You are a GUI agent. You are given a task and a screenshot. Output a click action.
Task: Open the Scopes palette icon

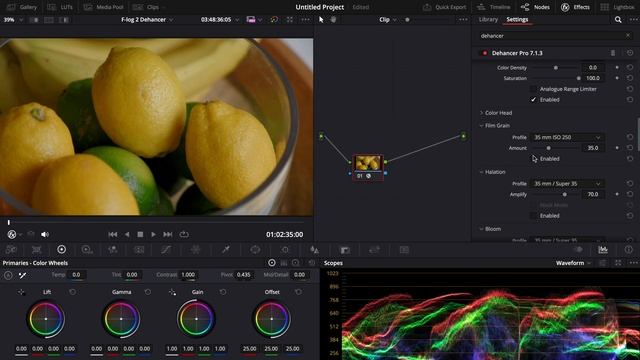pyautogui.click(x=603, y=249)
